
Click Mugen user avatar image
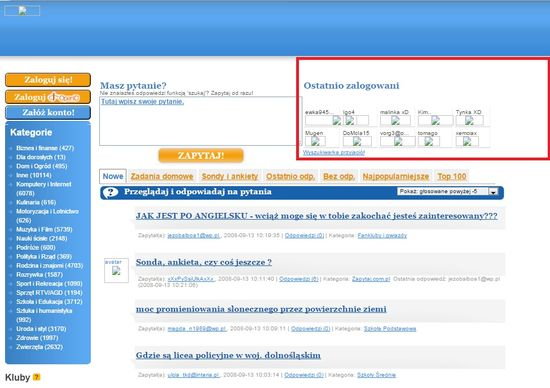[x=315, y=141]
